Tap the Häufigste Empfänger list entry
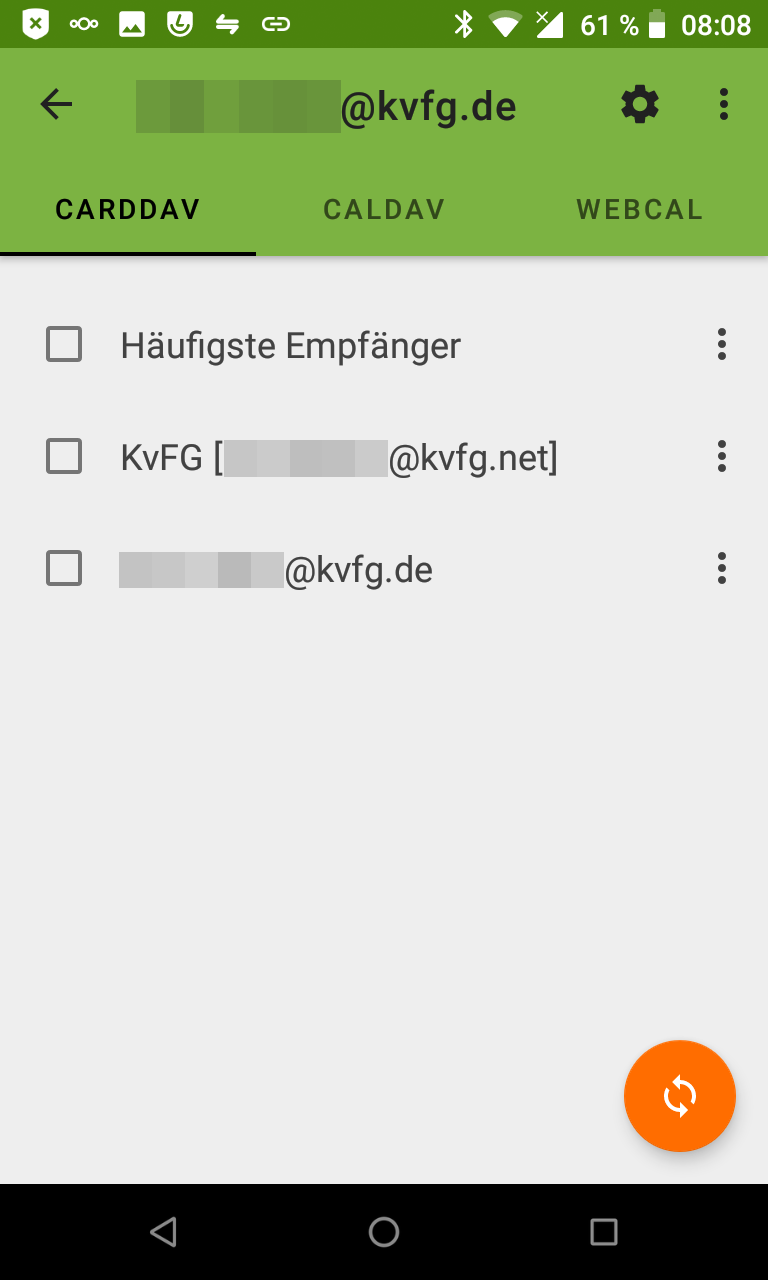Image resolution: width=768 pixels, height=1280 pixels. [x=384, y=345]
